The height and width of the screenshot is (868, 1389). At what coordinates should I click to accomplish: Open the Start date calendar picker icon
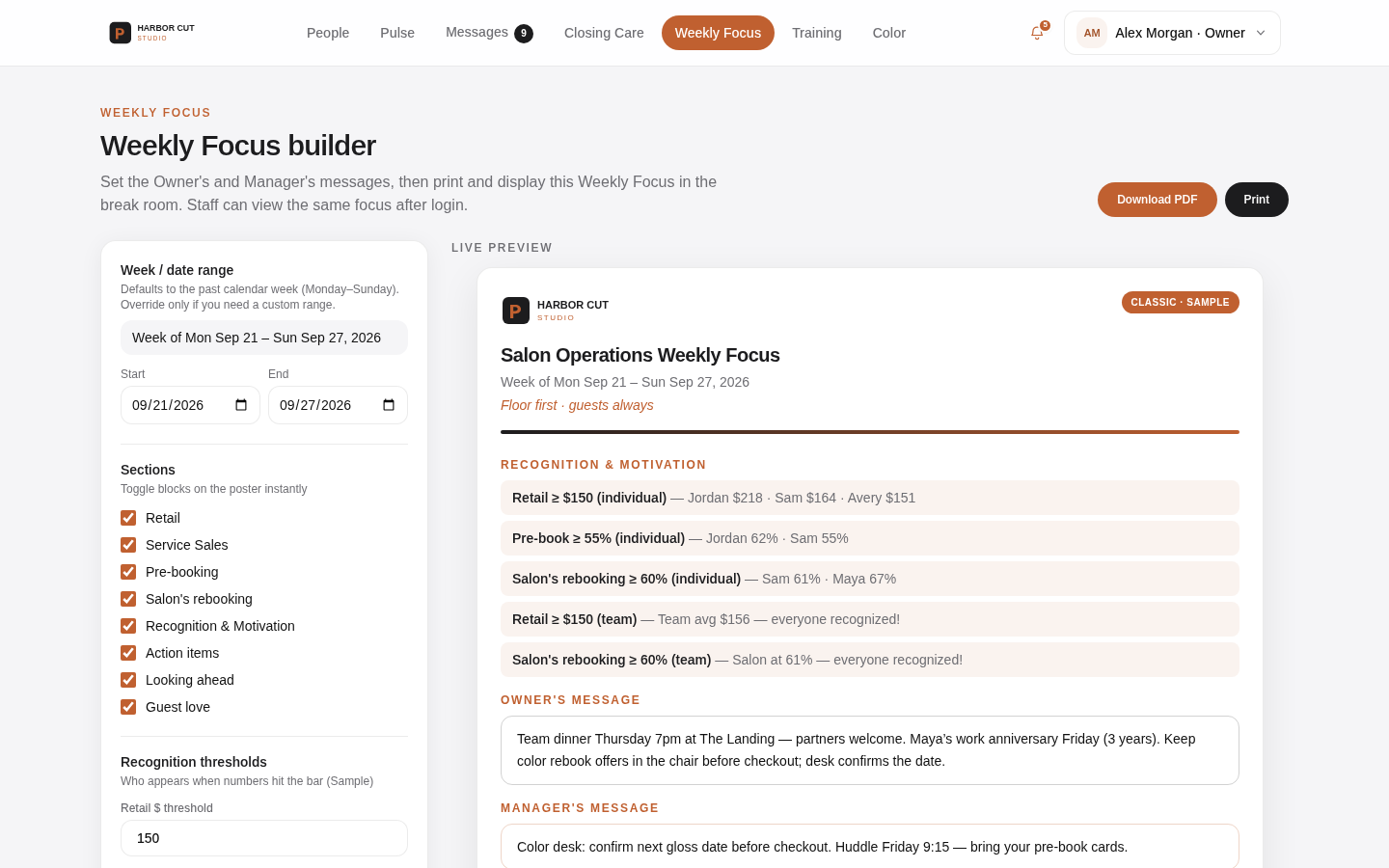click(241, 405)
